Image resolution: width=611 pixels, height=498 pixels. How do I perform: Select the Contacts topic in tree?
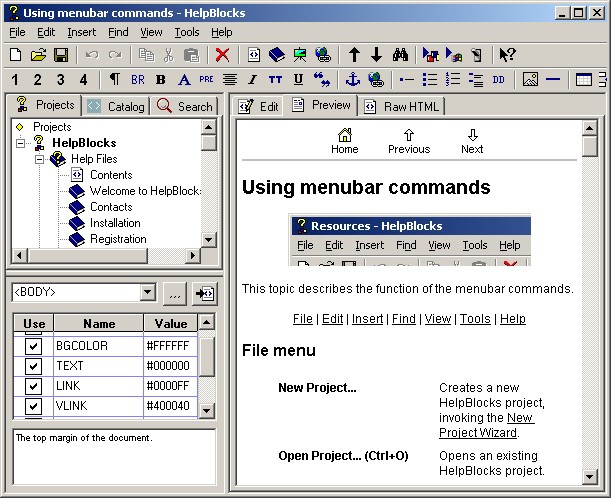[x=111, y=207]
